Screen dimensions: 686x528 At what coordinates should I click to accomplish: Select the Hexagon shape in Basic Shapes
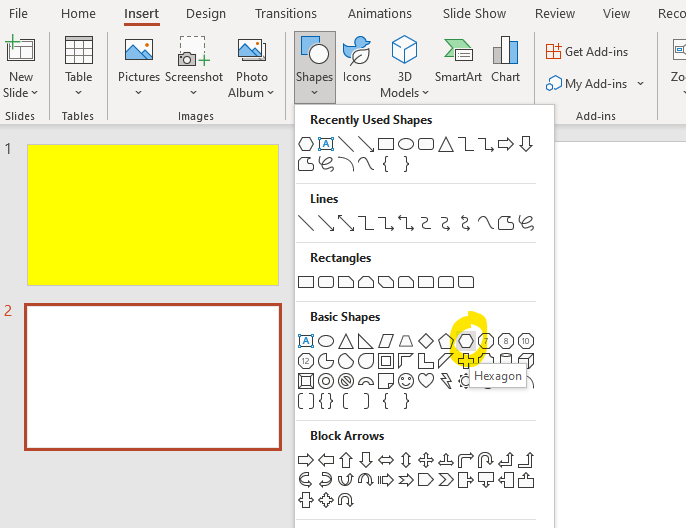point(465,341)
